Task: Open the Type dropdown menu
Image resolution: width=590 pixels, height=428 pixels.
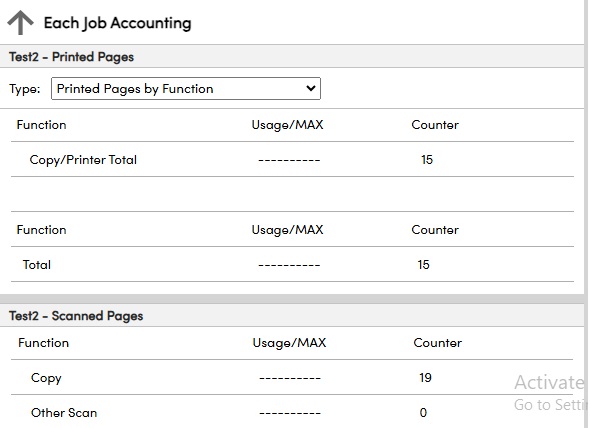Action: 186,88
